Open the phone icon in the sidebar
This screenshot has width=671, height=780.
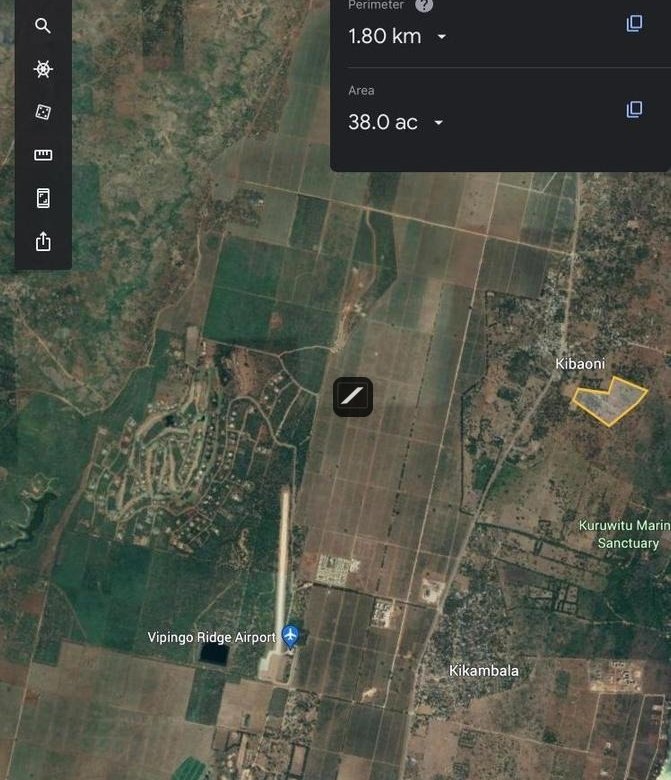pyautogui.click(x=43, y=198)
